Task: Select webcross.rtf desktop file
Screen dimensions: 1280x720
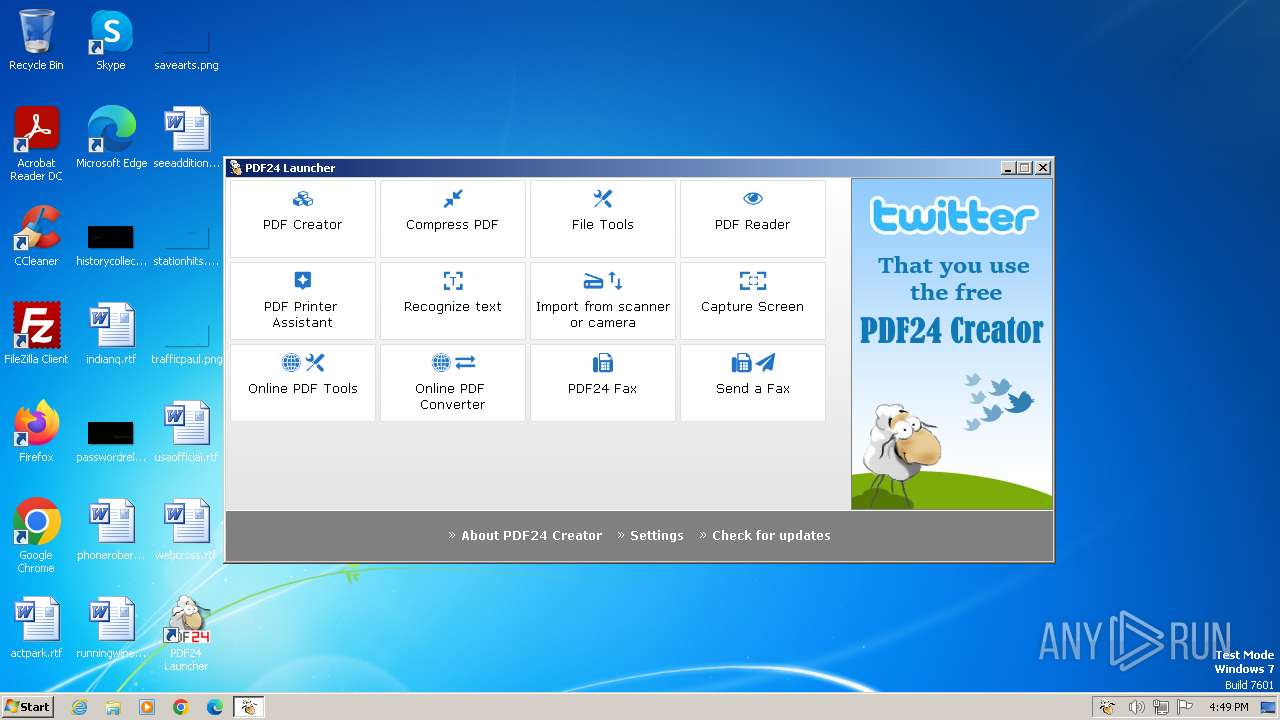Action: pos(186,529)
